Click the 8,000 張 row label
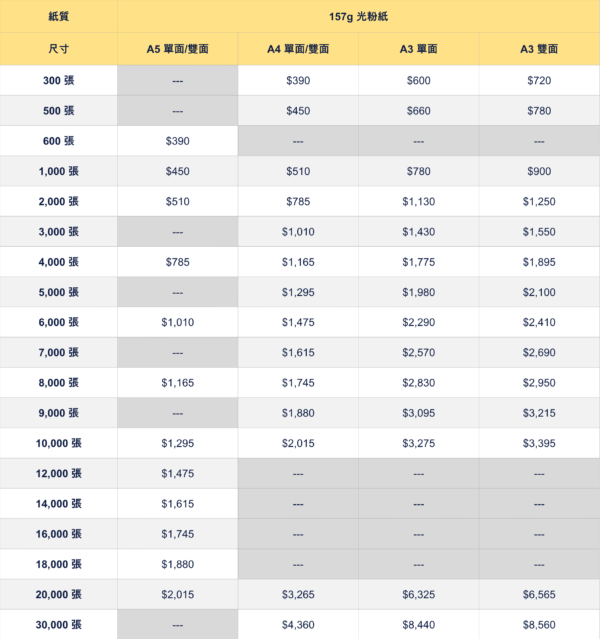The height and width of the screenshot is (639, 600). coord(59,383)
